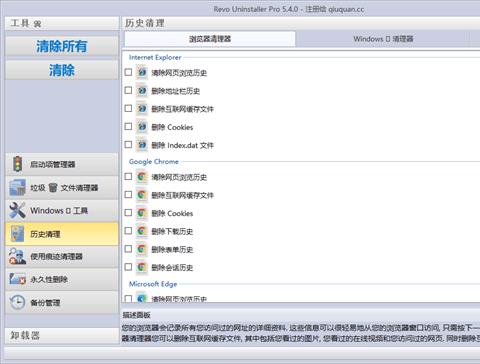Click the IE 删除地址栏历史 label text
Viewport: 480px width, 364px height.
tap(176, 91)
